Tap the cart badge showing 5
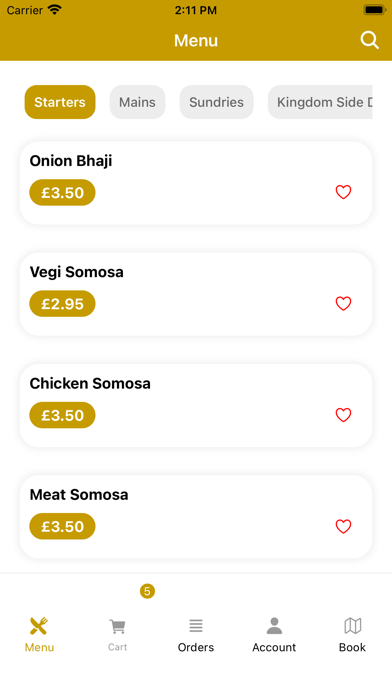This screenshot has height=696, width=392. (x=147, y=591)
